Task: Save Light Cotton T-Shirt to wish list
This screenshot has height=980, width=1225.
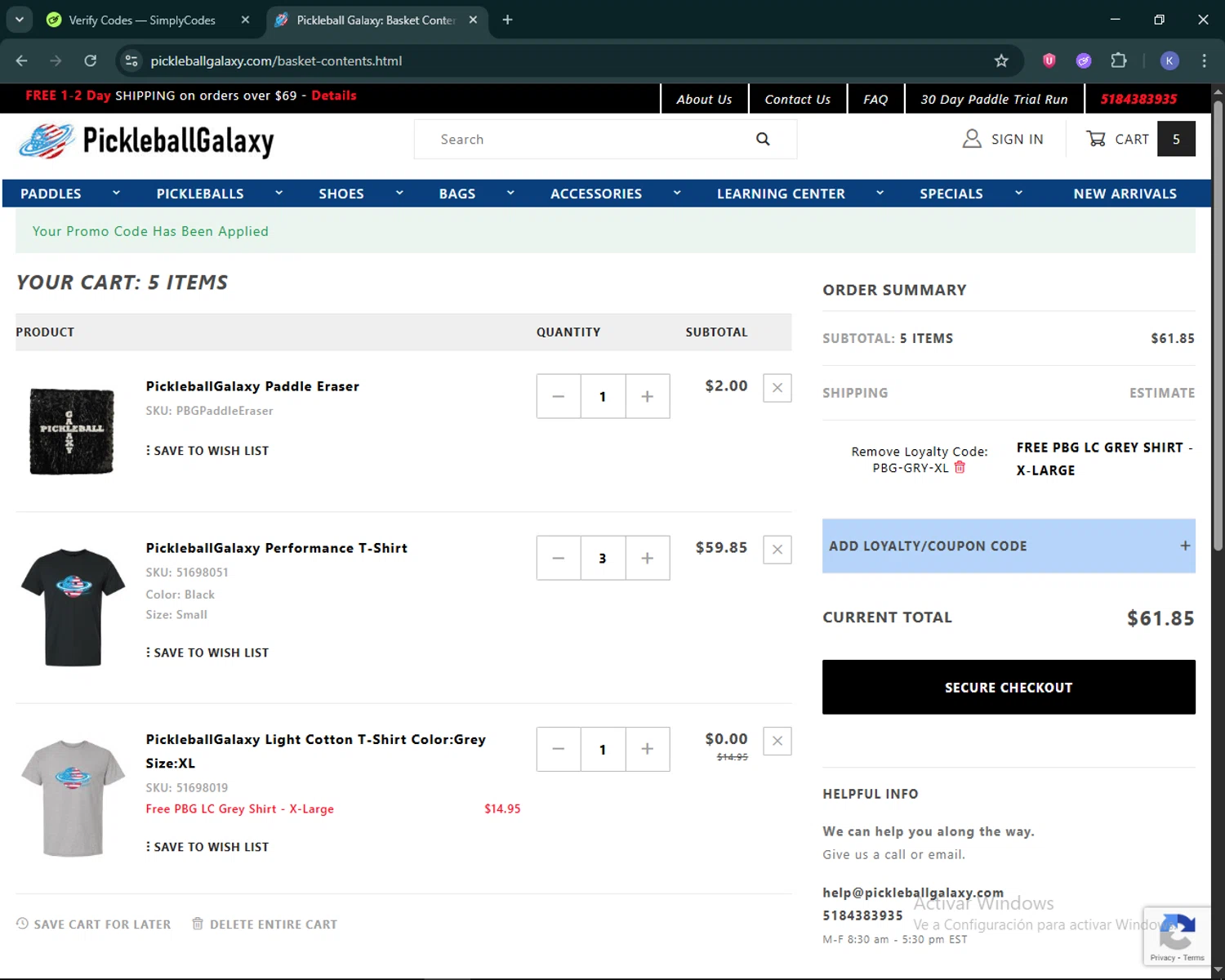Action: pyautogui.click(x=207, y=847)
